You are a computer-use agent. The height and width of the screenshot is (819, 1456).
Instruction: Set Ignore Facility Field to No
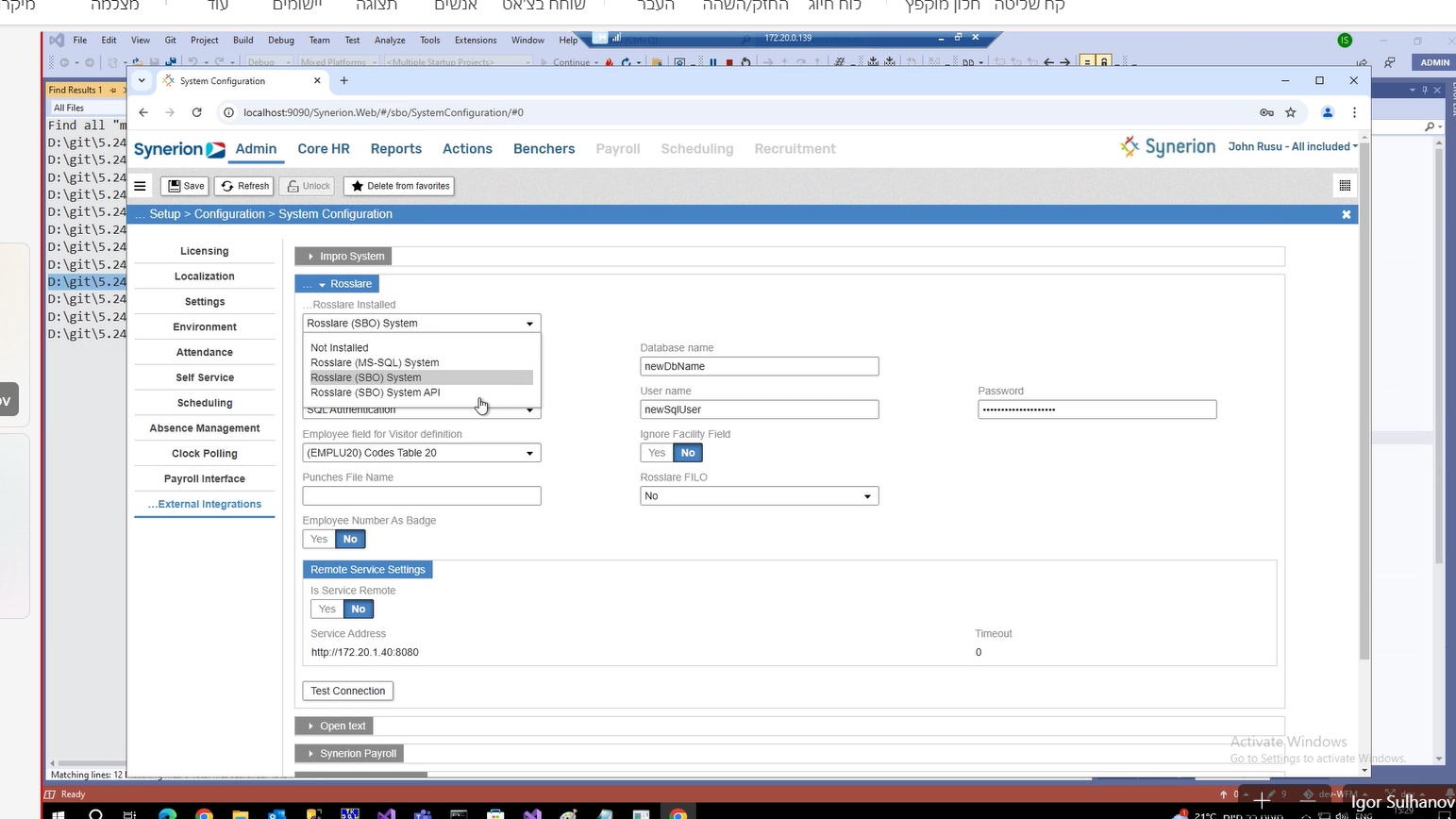[688, 453]
